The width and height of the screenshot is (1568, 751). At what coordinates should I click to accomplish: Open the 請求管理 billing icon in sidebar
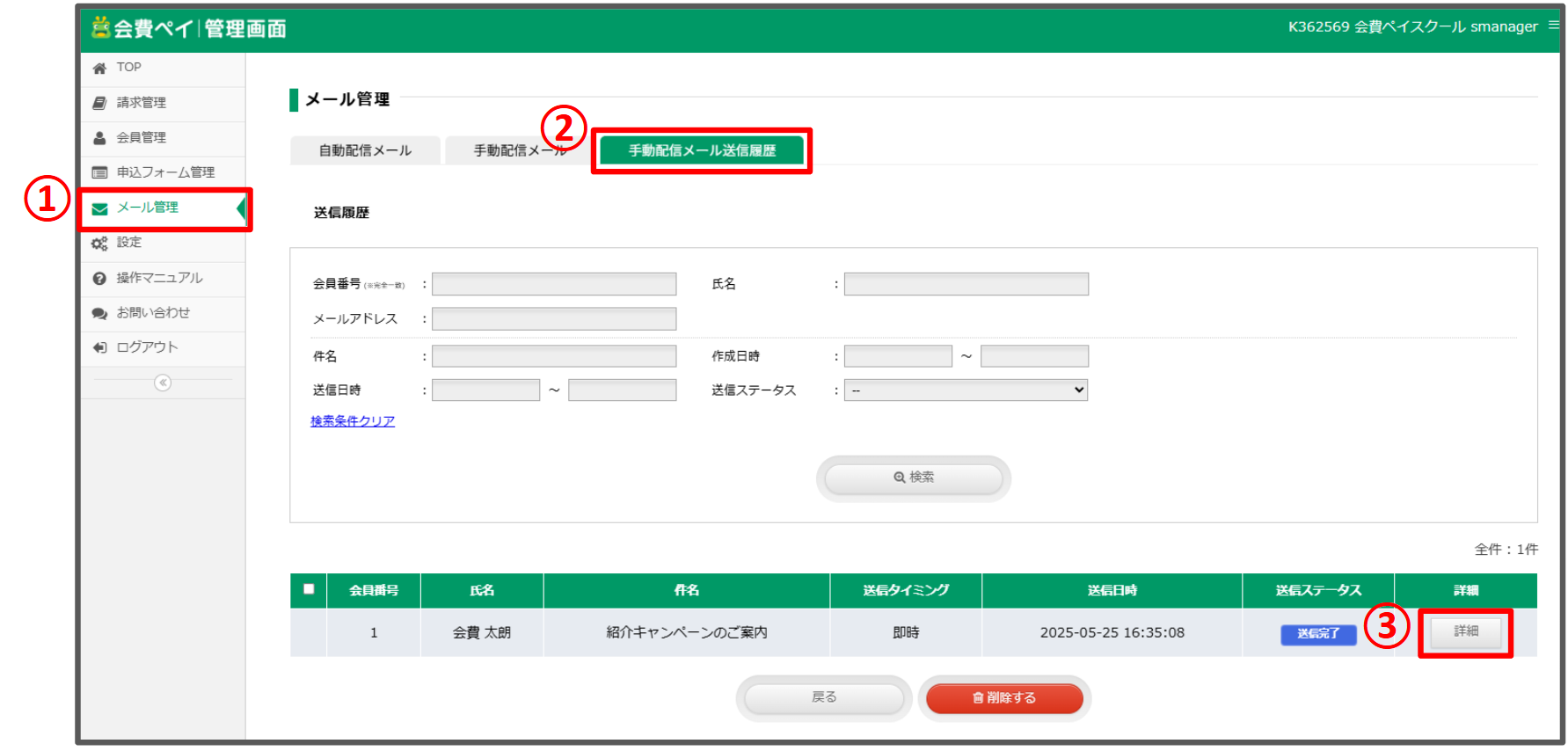coord(99,103)
